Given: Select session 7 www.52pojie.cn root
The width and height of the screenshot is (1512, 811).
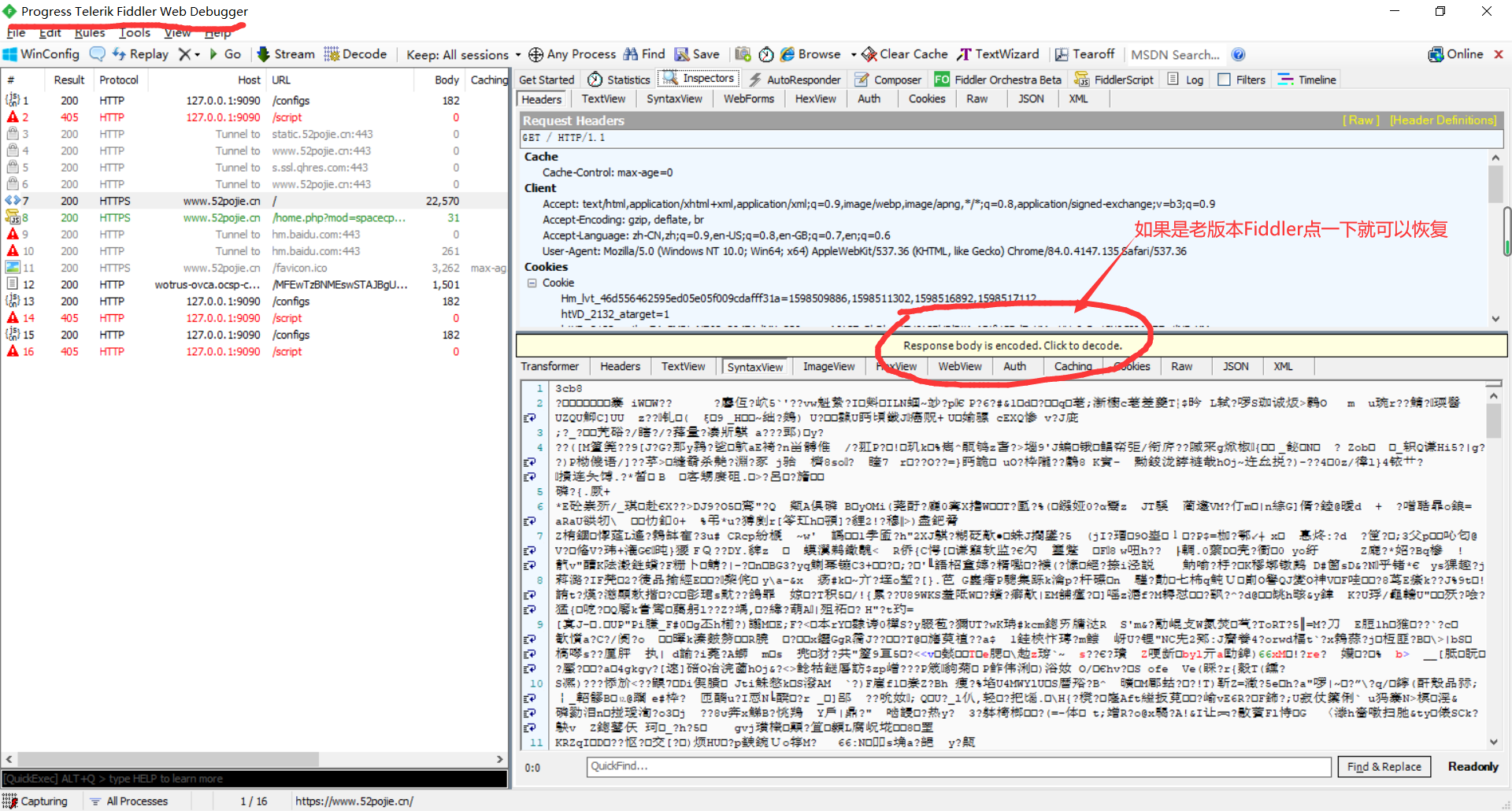Looking at the screenshot, I should [254, 202].
